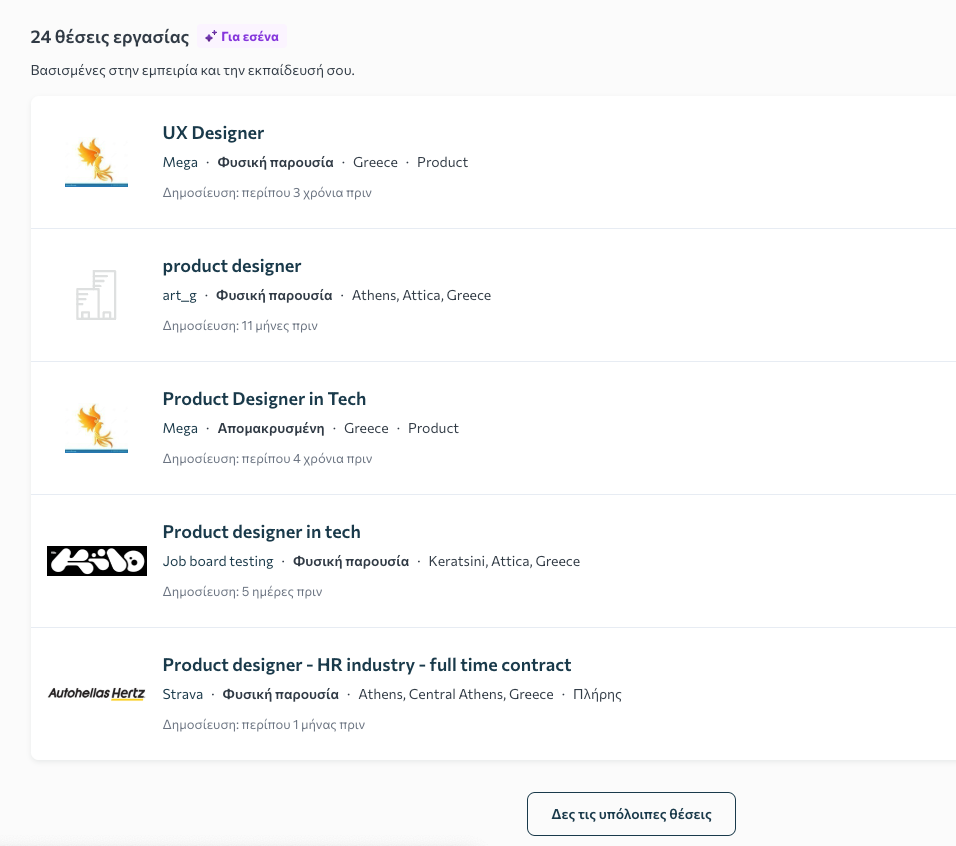The width and height of the screenshot is (956, 846).
Task: Click the placeholder building icon for art_g
Action: (96, 295)
